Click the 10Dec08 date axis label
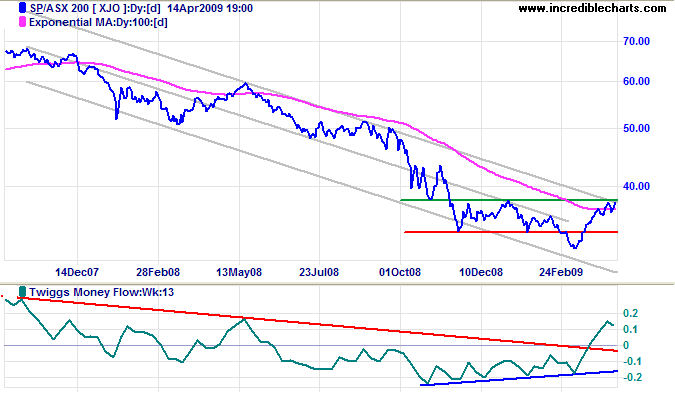The height and width of the screenshot is (395, 675). pyautogui.click(x=481, y=272)
